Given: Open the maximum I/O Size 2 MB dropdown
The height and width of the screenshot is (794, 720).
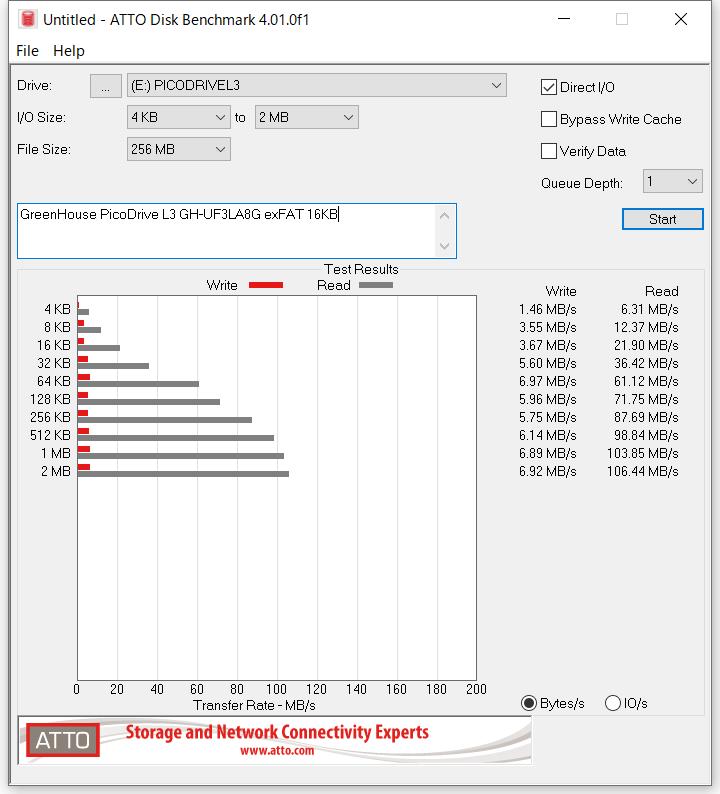Looking at the screenshot, I should 306,117.
